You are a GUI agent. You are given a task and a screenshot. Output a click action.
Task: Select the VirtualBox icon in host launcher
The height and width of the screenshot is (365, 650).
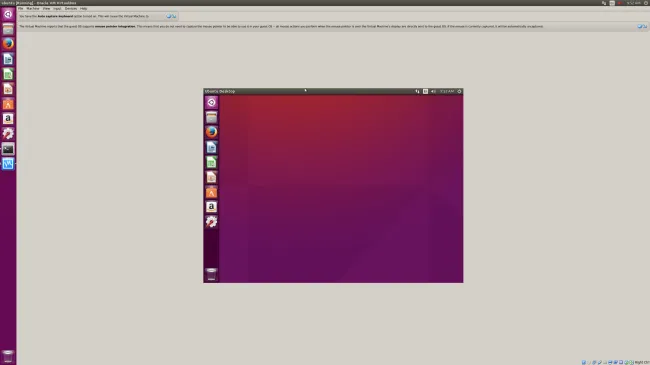8,163
